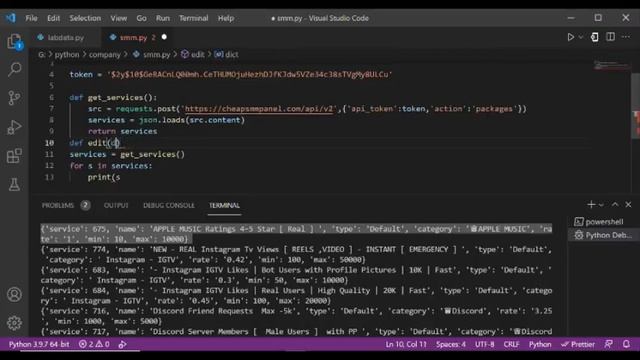Open errors and warnings status item
The height and width of the screenshot is (360, 640).
94,344
